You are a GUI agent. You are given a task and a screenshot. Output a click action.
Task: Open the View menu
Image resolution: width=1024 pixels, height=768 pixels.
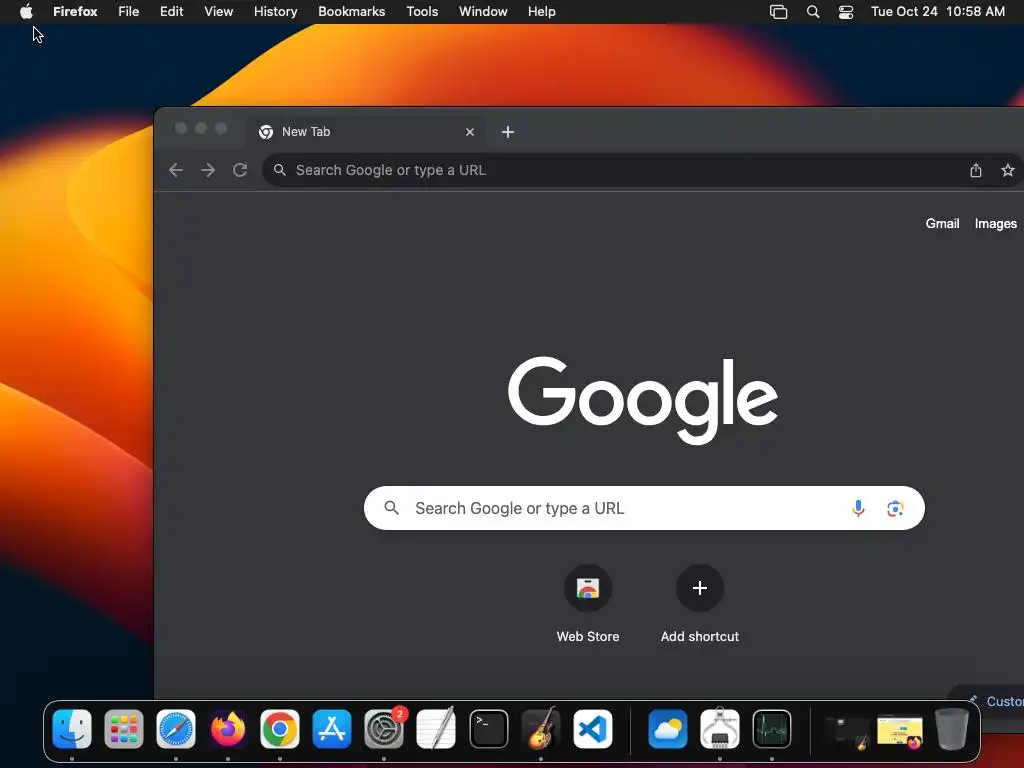(218, 12)
